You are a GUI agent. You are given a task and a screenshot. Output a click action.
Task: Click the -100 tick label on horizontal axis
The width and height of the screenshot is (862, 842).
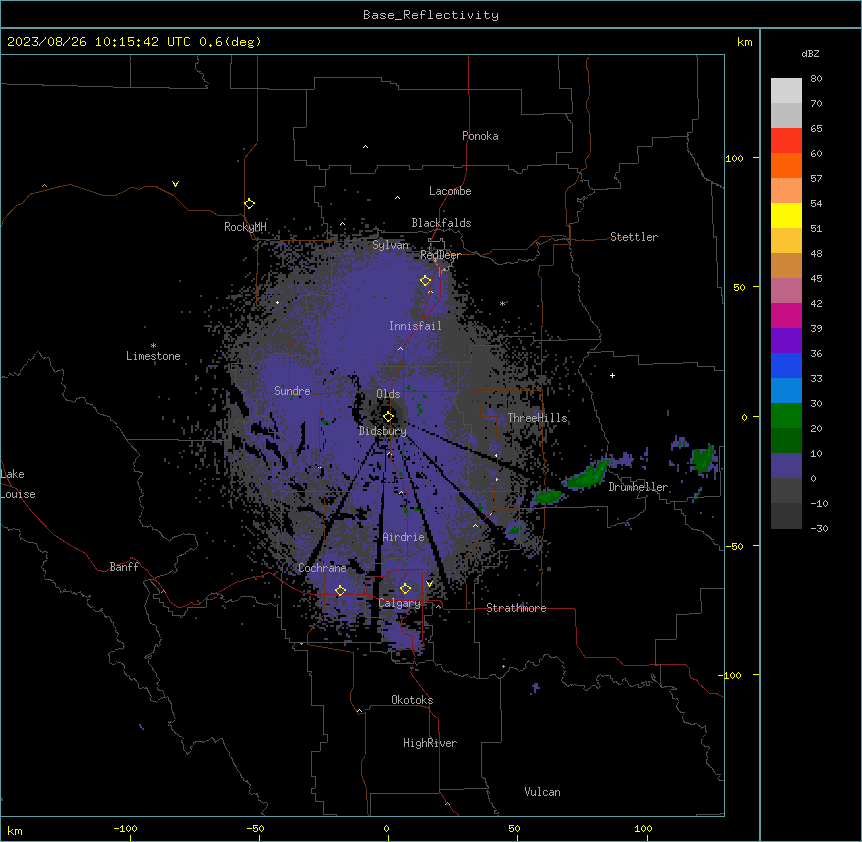click(x=125, y=828)
